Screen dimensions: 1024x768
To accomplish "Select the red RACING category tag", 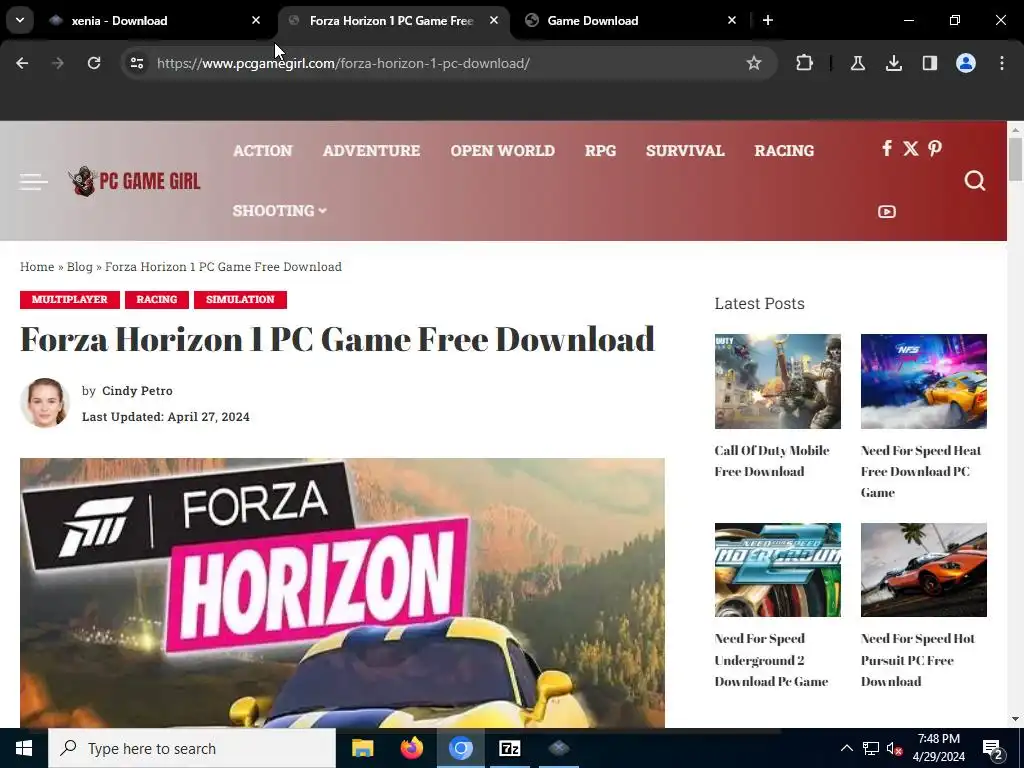I will click(x=157, y=299).
